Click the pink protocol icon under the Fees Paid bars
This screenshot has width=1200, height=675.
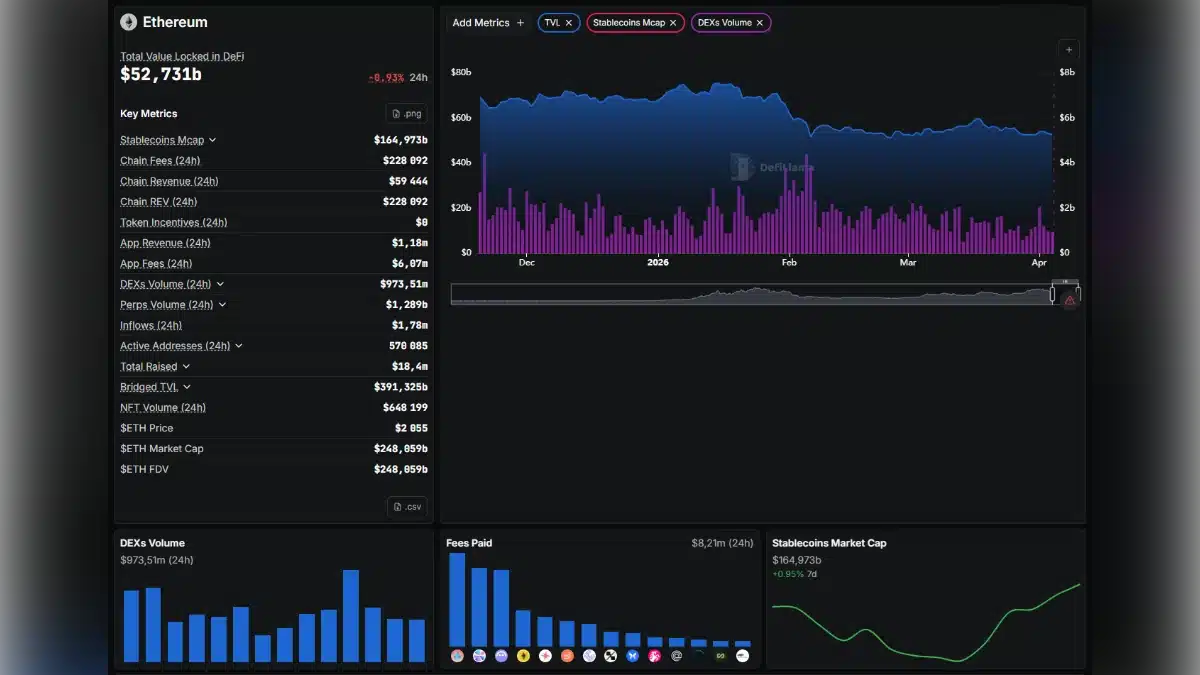[x=654, y=656]
